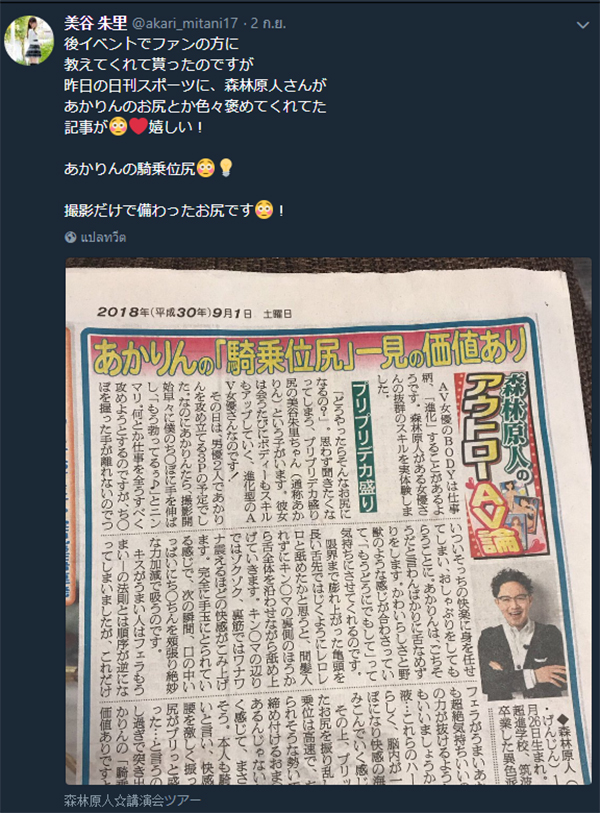Screen dimensions: 600x813
Task: Click the flushed emoji next to 騎乗位尻
Action: pyautogui.click(x=206, y=168)
